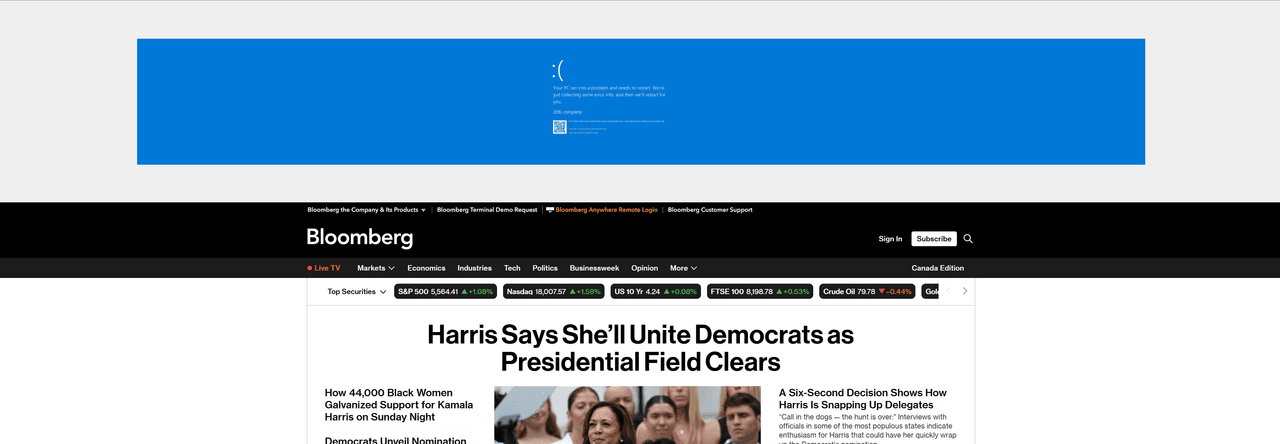The image size is (1280, 444).
Task: Open the Politics section
Action: point(545,268)
